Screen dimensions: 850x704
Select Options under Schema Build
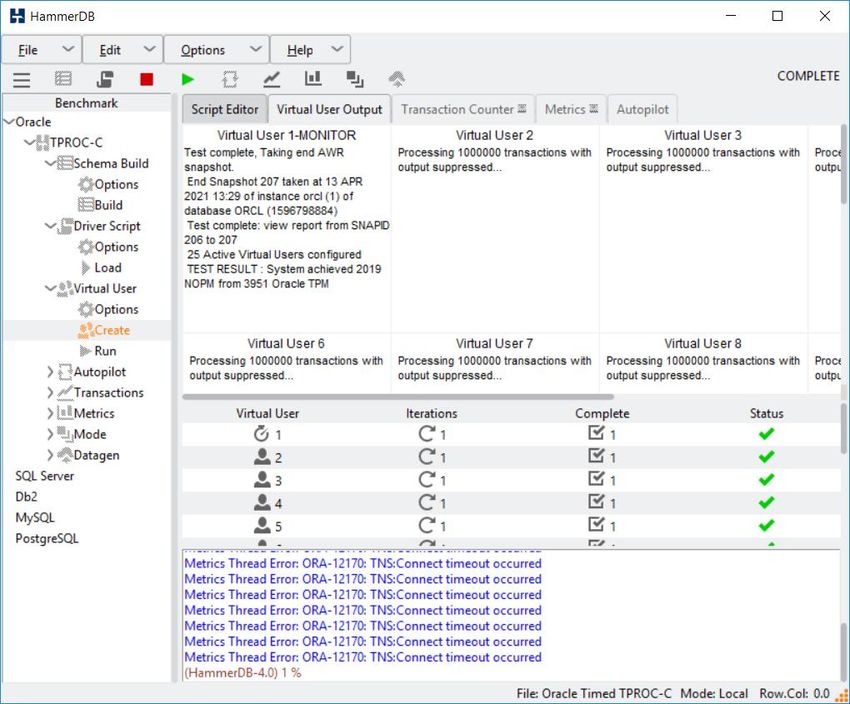108,184
